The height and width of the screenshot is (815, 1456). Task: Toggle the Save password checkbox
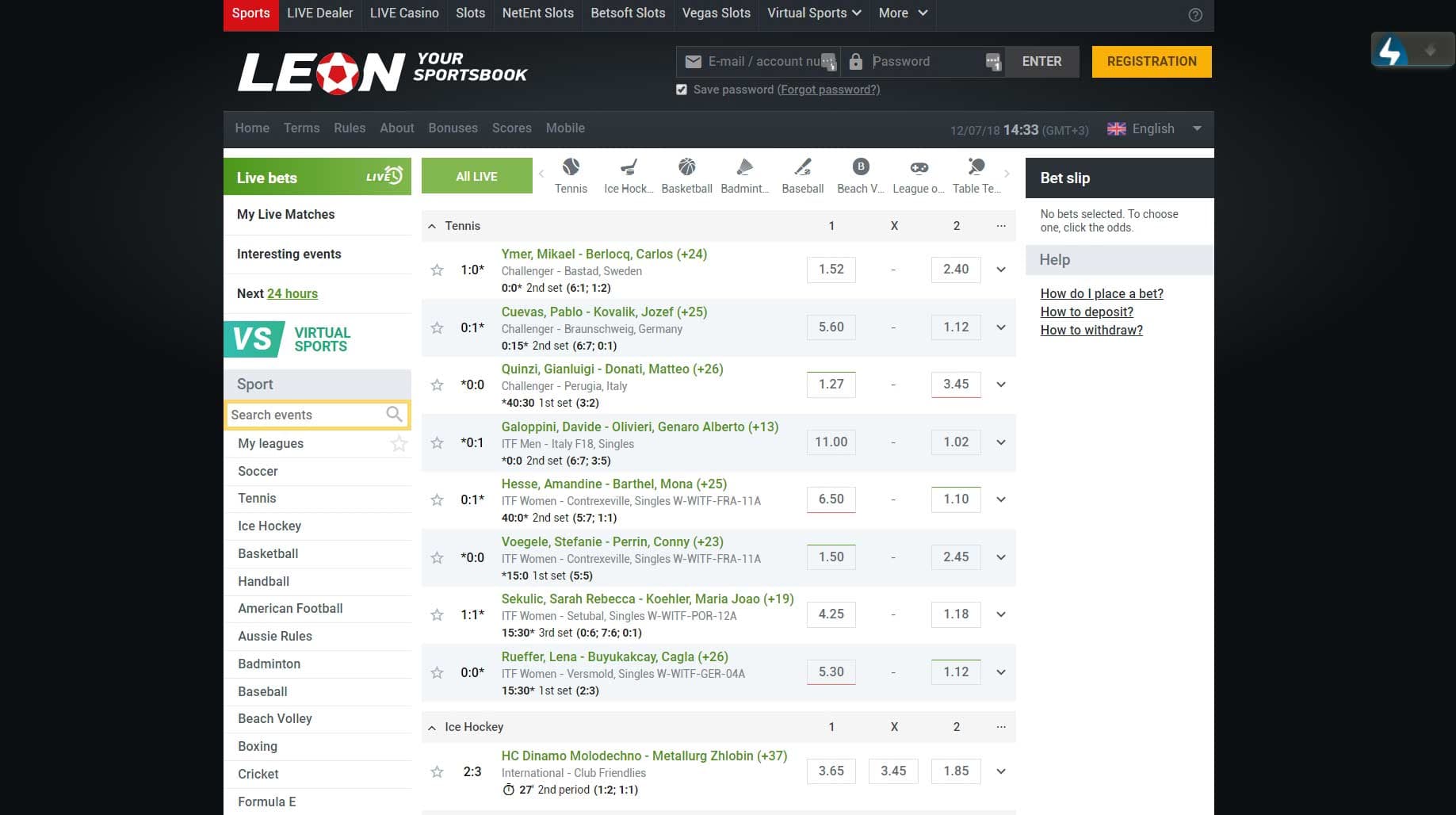click(x=682, y=90)
